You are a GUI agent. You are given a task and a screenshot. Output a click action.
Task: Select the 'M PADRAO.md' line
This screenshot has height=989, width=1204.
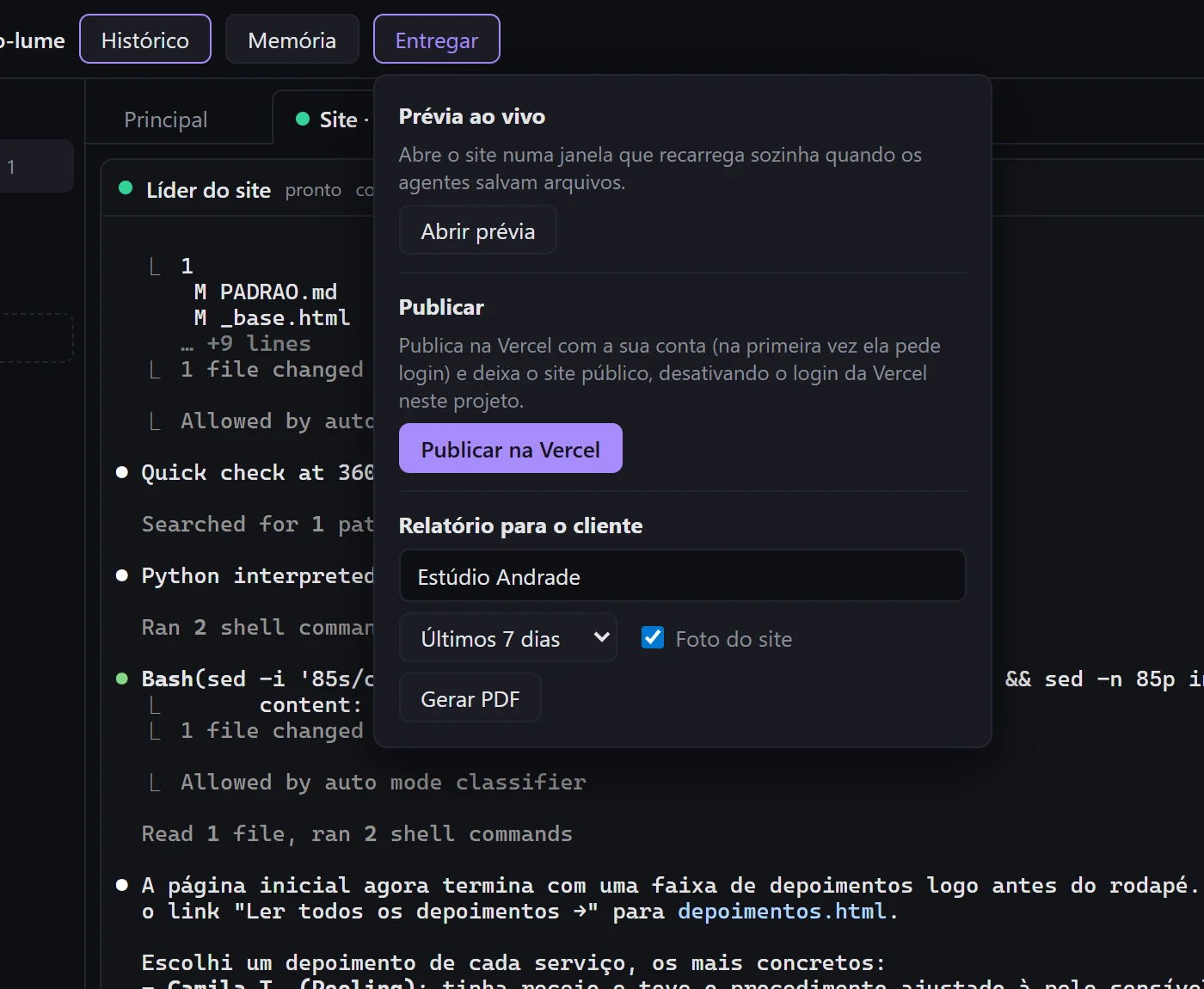click(x=266, y=292)
